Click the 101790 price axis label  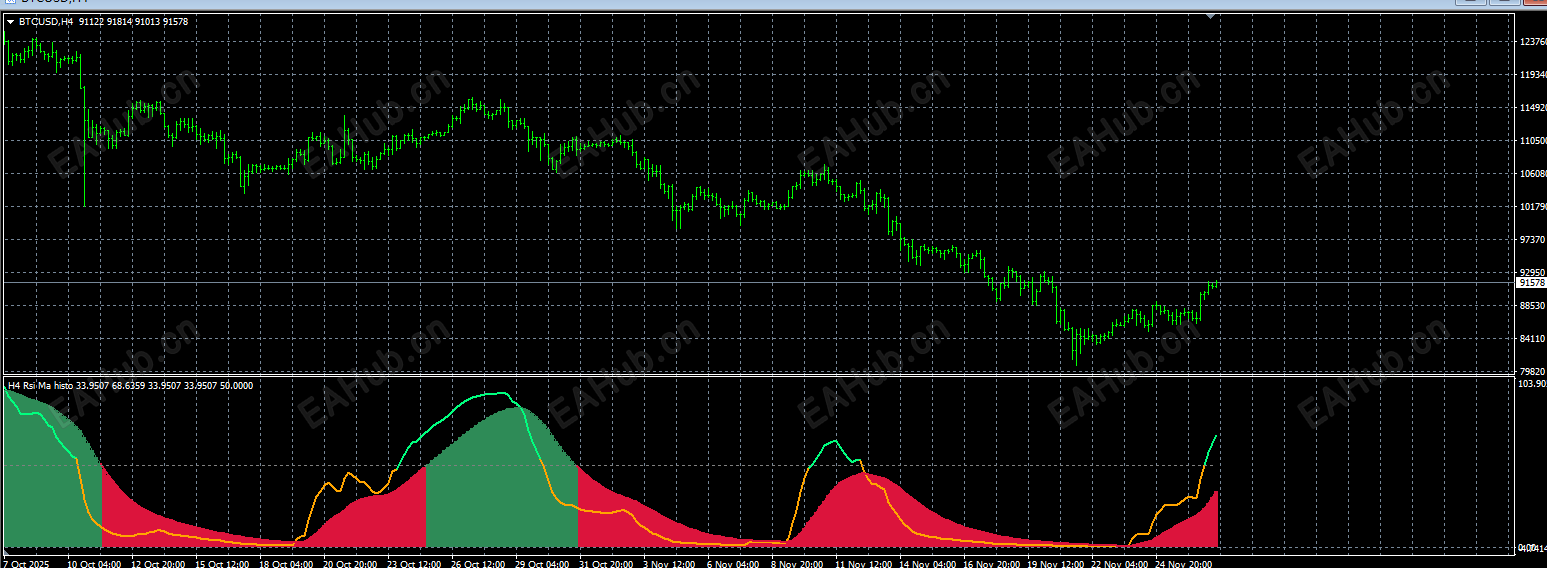tap(1533, 207)
